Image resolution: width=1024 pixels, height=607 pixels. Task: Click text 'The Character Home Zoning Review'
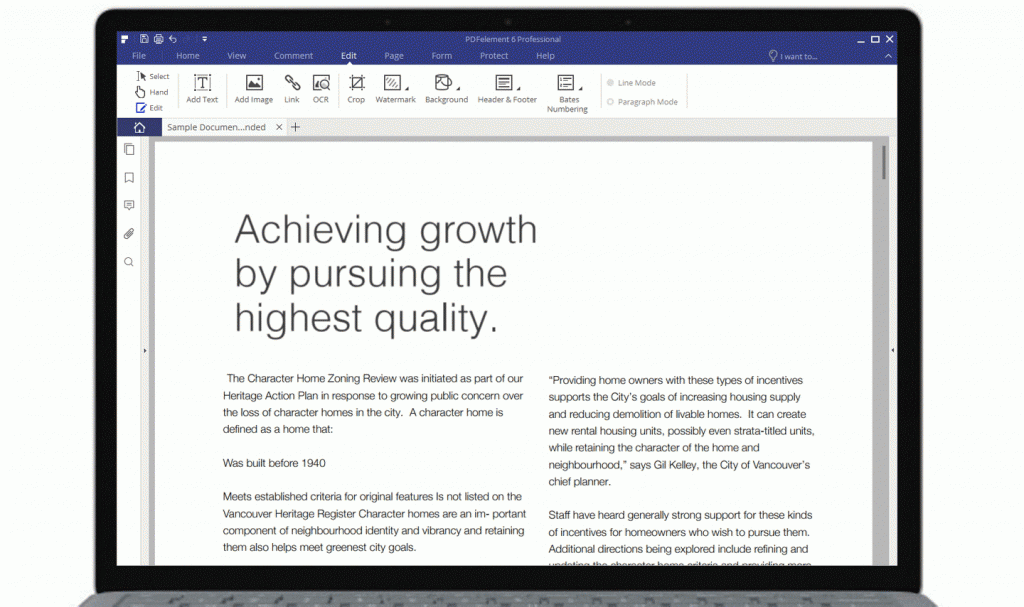click(312, 378)
